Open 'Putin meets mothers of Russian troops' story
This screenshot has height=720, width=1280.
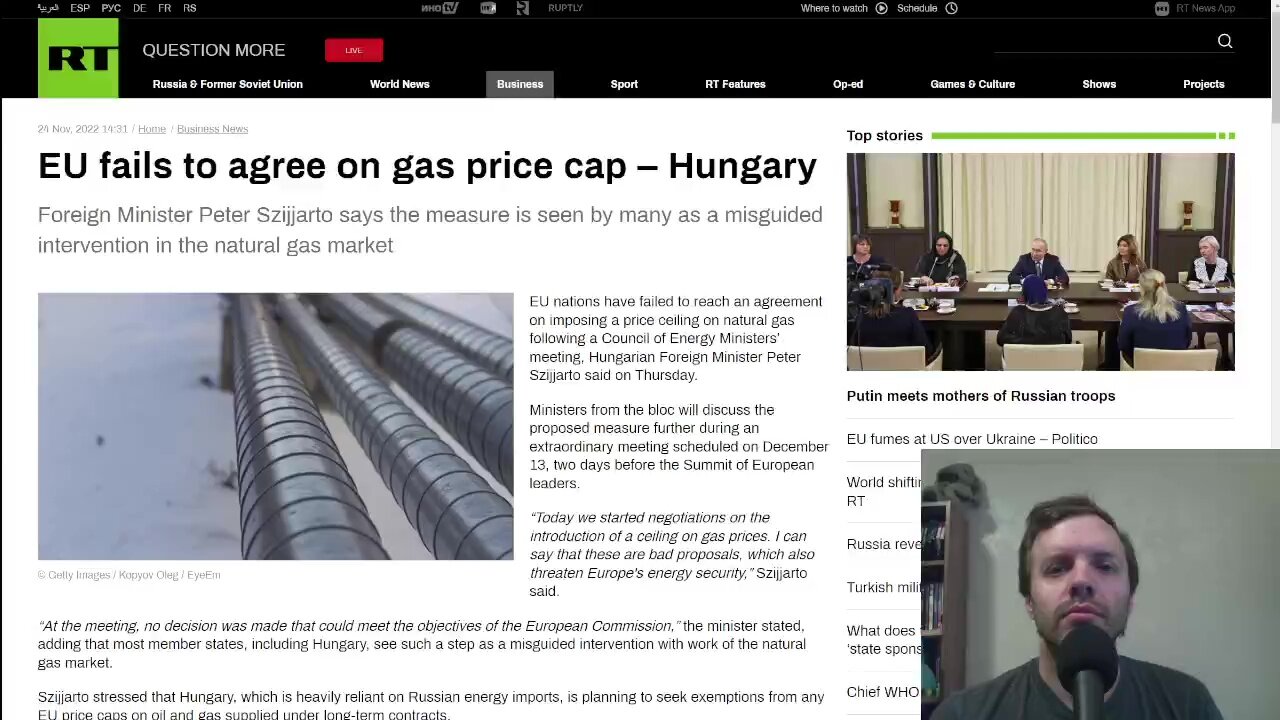click(x=981, y=396)
